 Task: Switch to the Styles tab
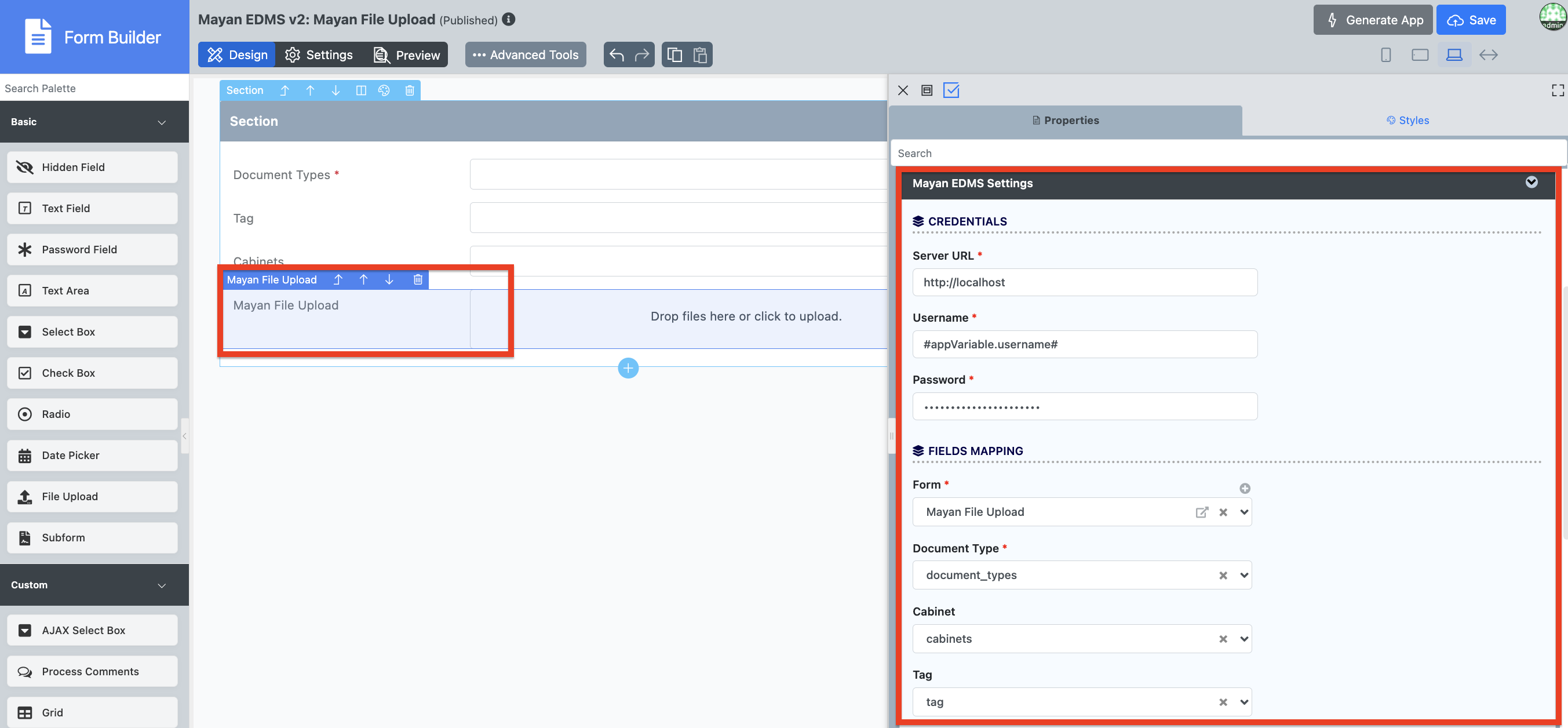[x=1407, y=121]
